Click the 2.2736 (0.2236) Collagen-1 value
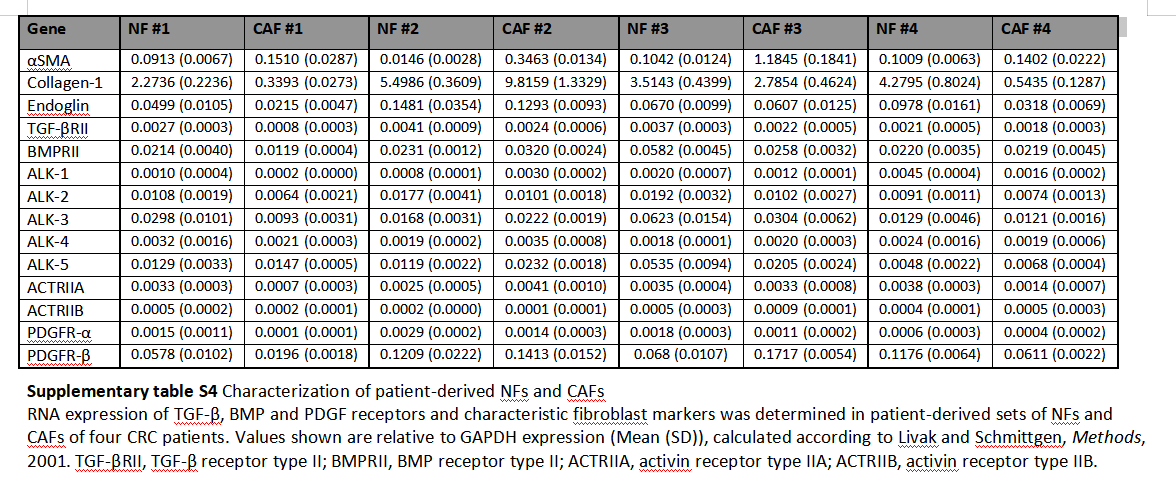 (182, 82)
